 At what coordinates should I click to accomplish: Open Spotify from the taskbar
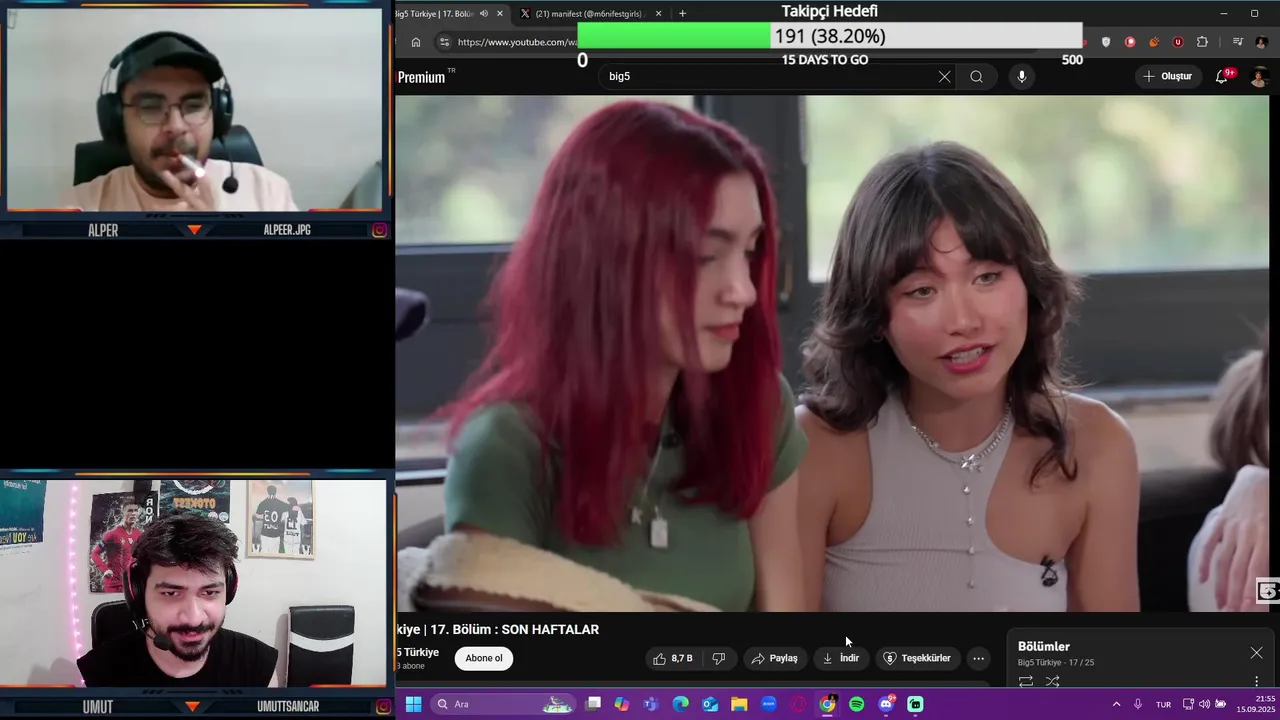(857, 704)
